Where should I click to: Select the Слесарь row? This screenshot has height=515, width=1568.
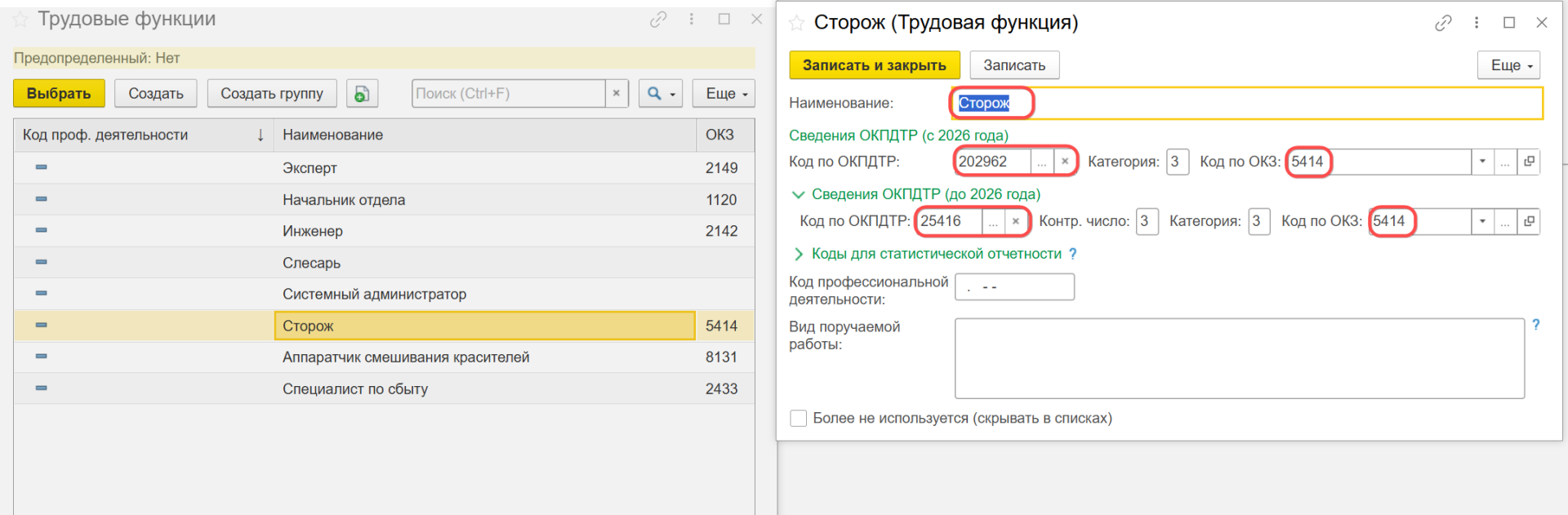pyautogui.click(x=384, y=263)
